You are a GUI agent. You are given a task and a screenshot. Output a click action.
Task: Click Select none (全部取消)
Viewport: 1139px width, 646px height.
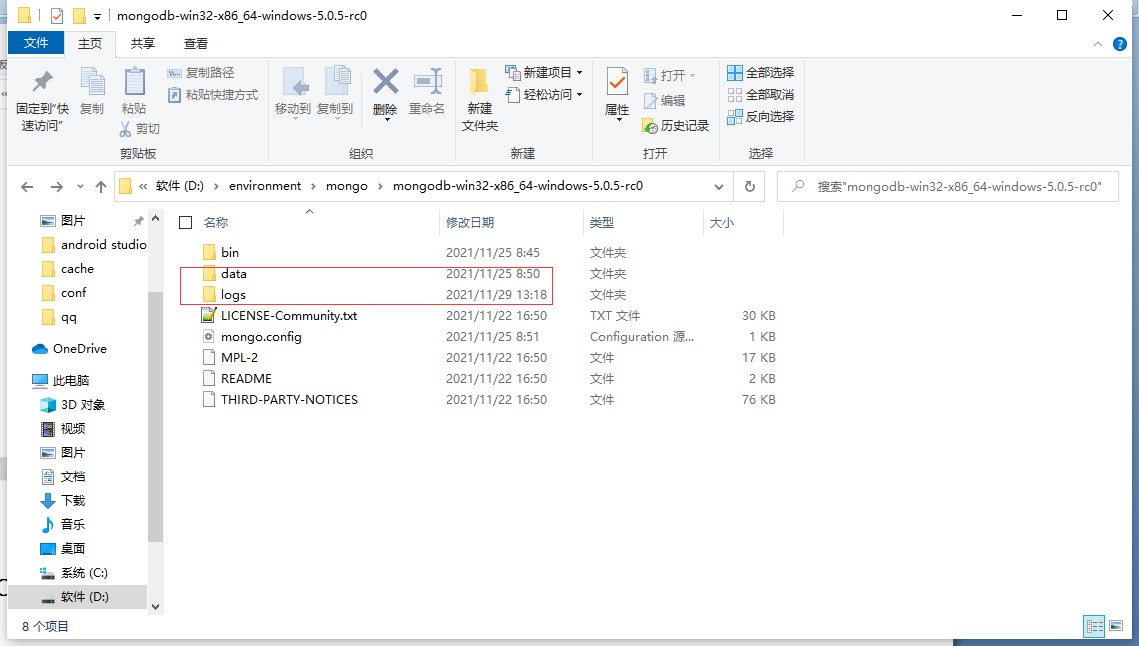point(761,95)
